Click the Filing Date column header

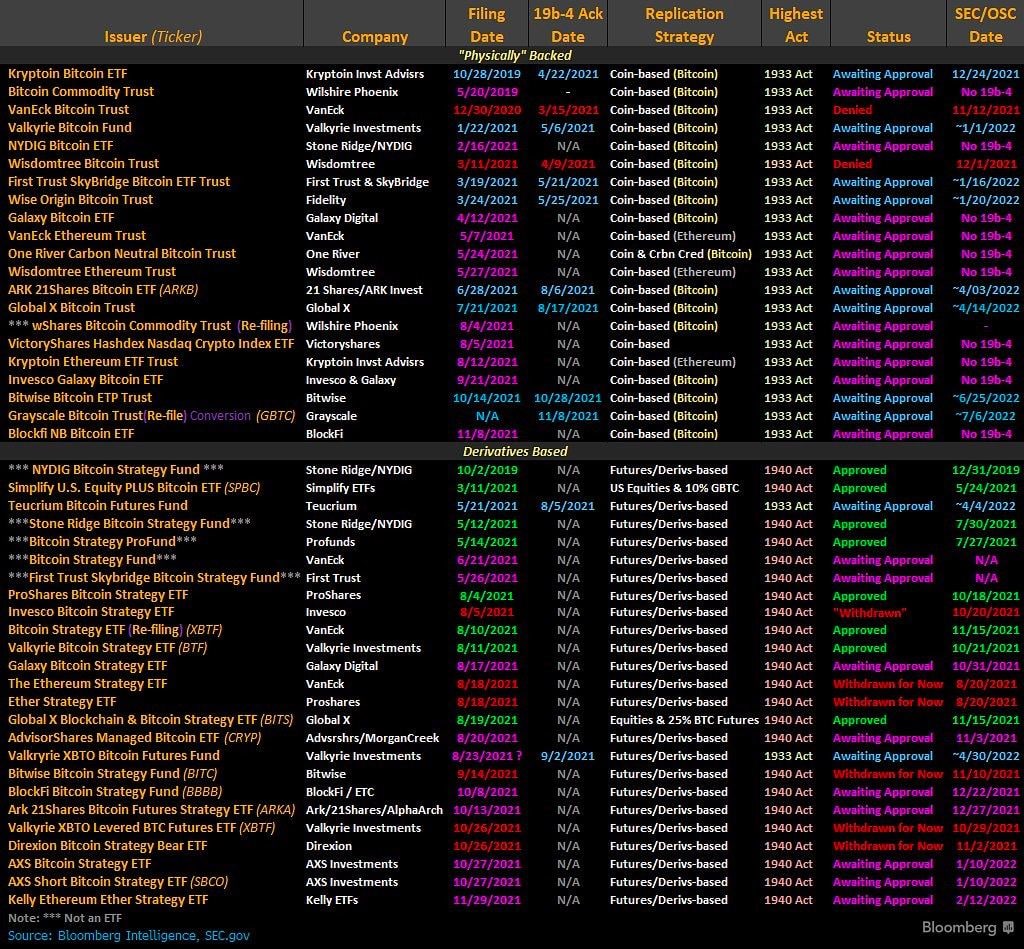click(x=487, y=25)
